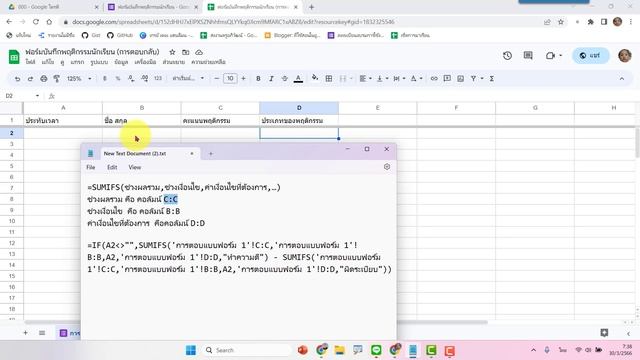Decrease font size with minus button
This screenshot has height=360, width=640.
(217, 79)
